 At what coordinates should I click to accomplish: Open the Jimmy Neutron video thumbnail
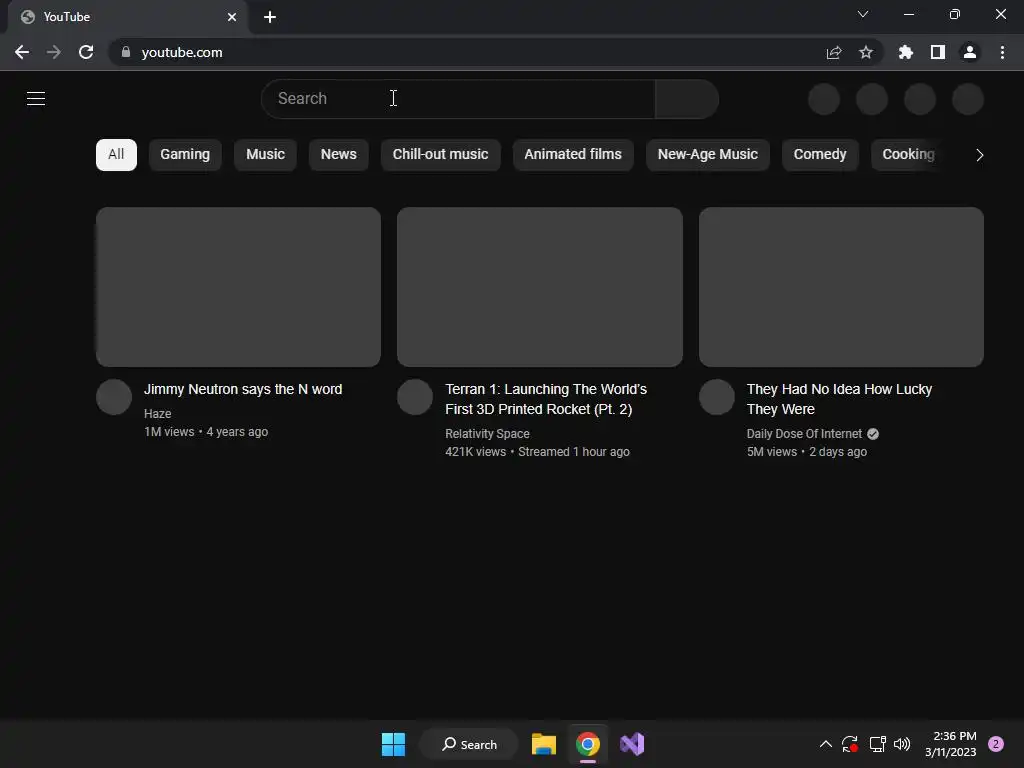tap(238, 287)
